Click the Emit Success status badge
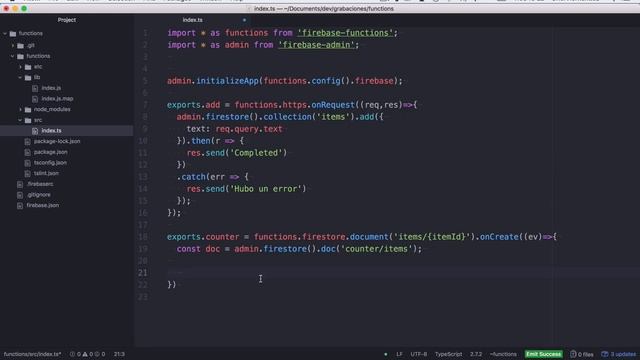The width and height of the screenshot is (640, 360). [x=543, y=354]
